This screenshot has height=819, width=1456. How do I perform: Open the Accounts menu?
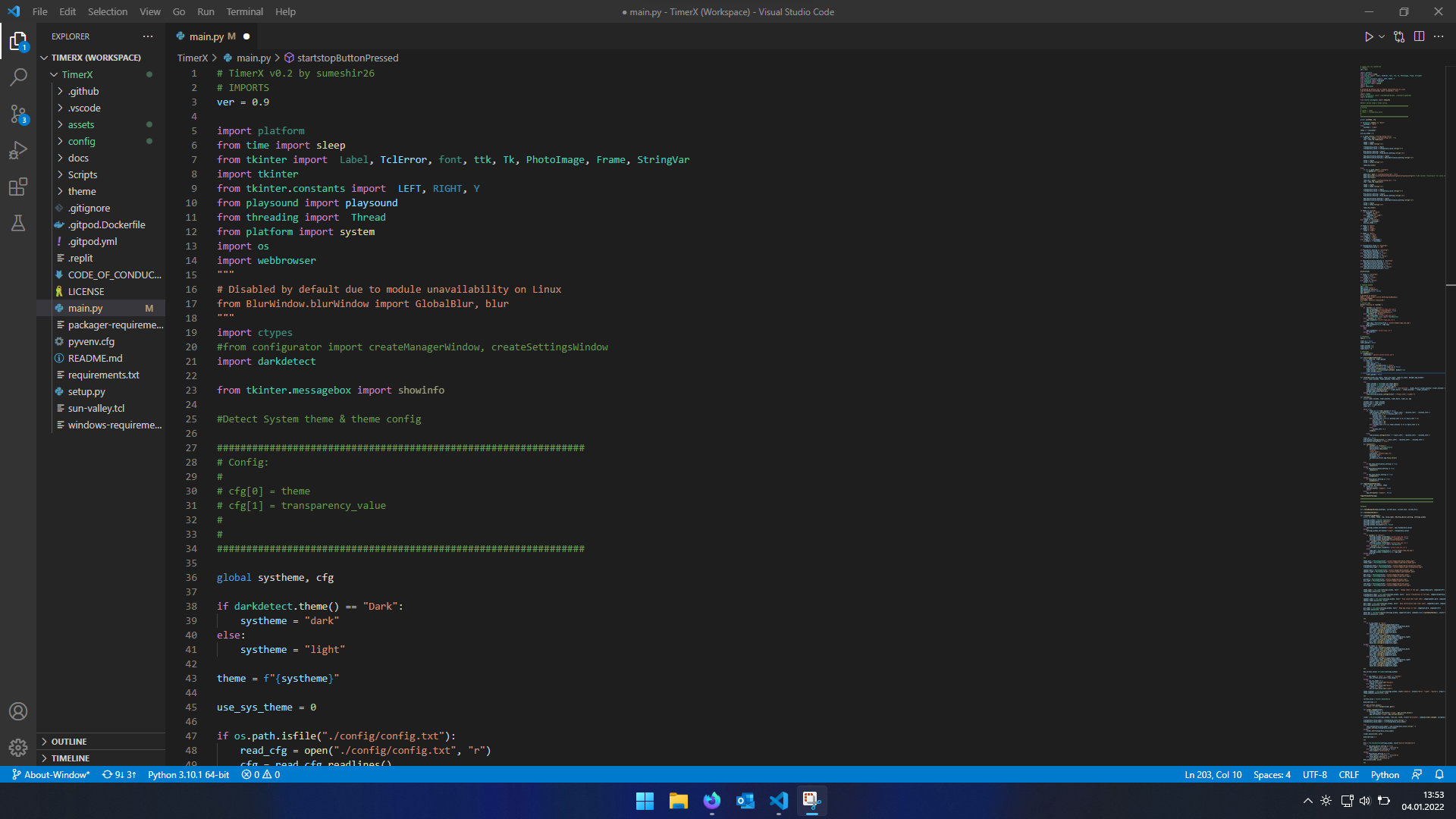coord(18,711)
